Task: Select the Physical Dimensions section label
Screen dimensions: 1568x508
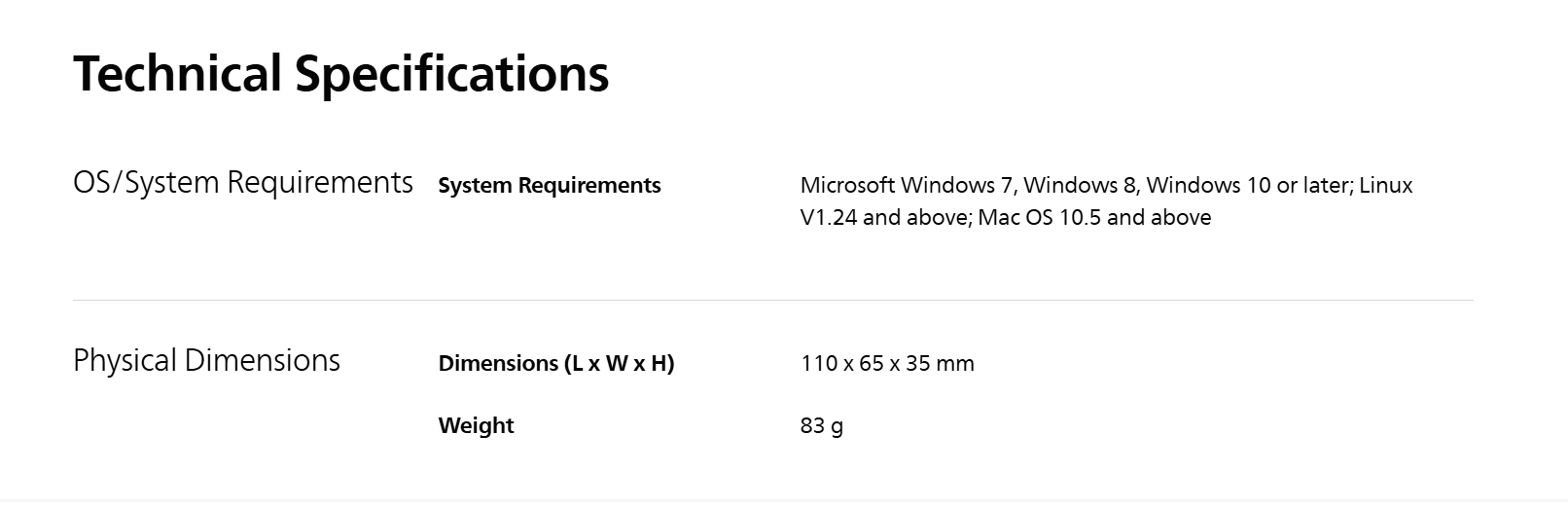Action: pos(207,361)
